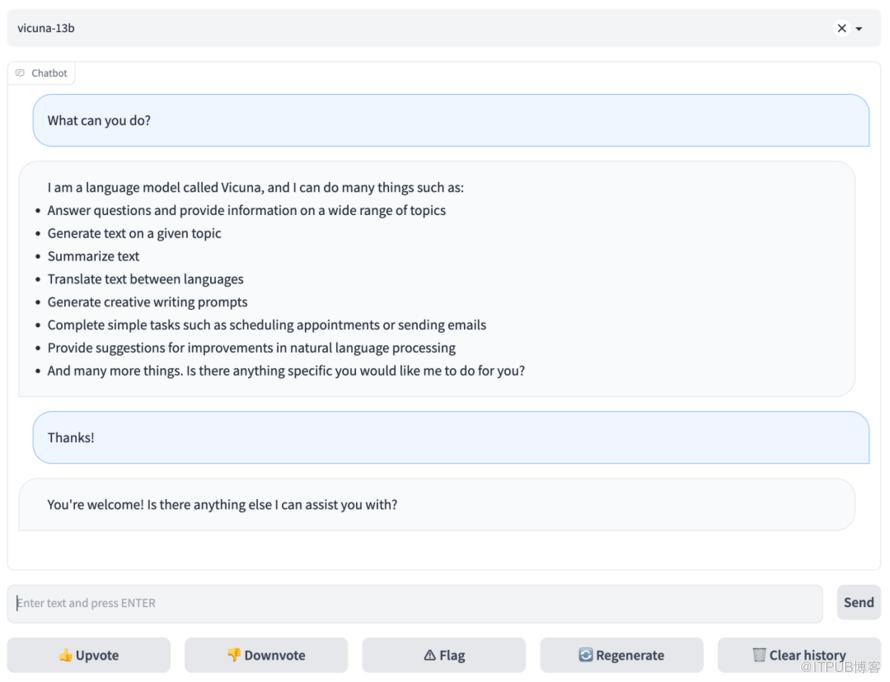Click the 'Generate creative writing prompts' bullet
This screenshot has width=890, height=682.
[x=147, y=302]
